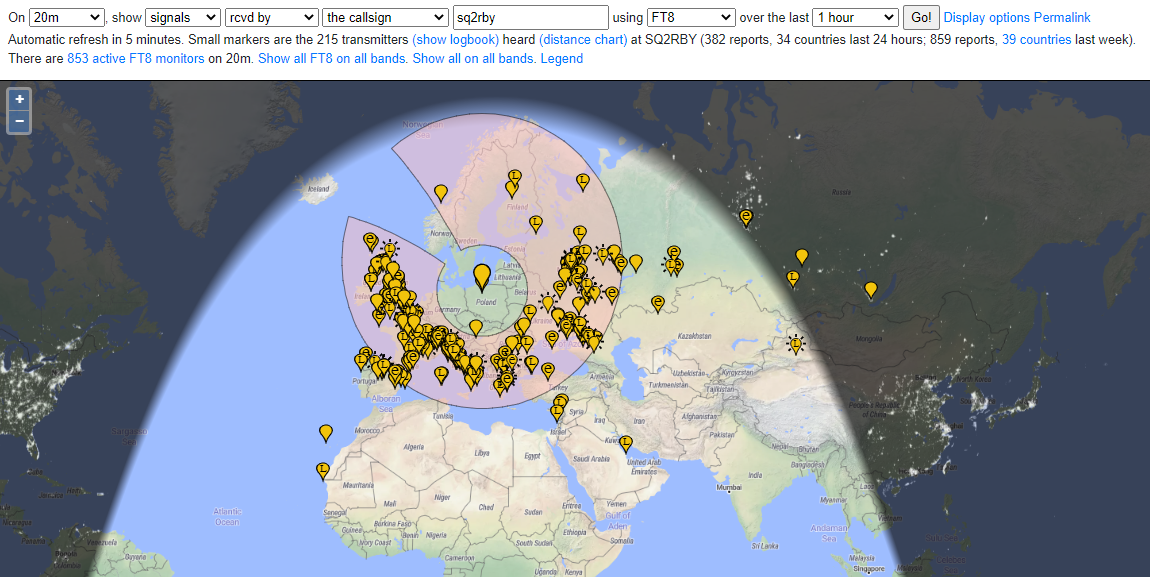Expand the FT8 mode dropdown
The height and width of the screenshot is (577, 1150).
(690, 17)
